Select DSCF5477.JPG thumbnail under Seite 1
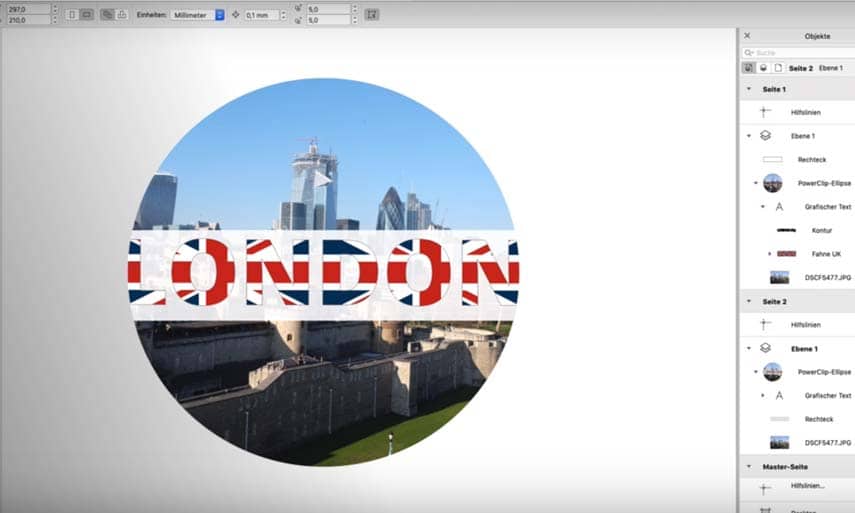This screenshot has height=513, width=855. click(x=779, y=277)
